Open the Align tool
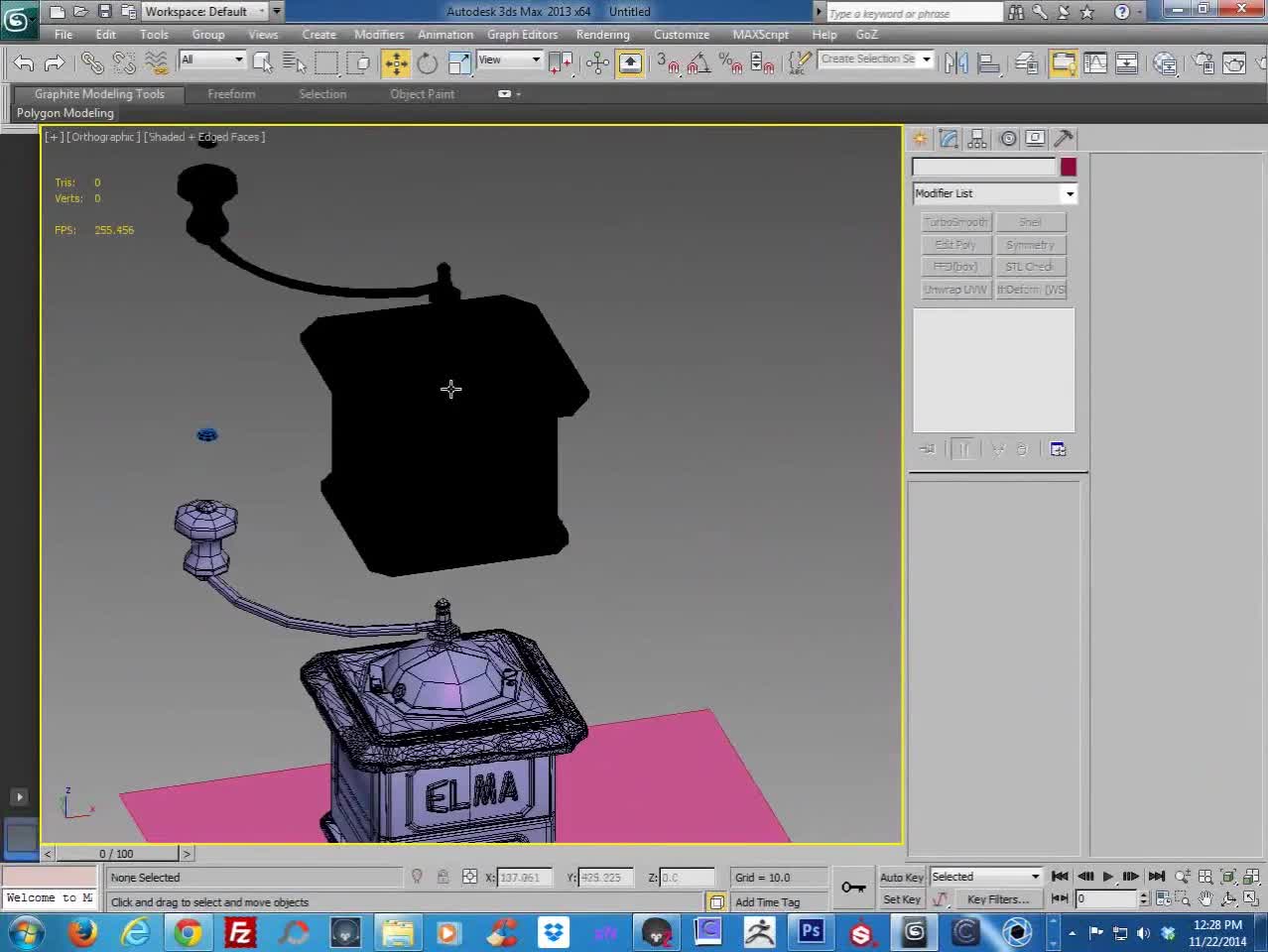Viewport: 1268px width, 952px height. (989, 63)
